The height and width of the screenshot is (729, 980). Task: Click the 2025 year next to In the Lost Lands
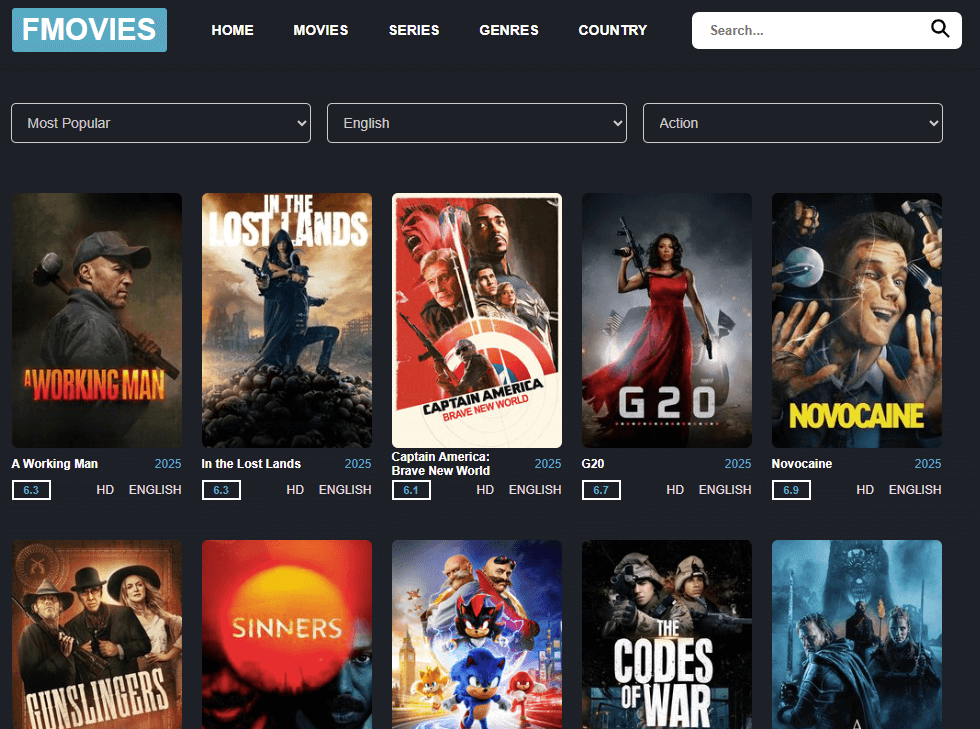click(358, 464)
